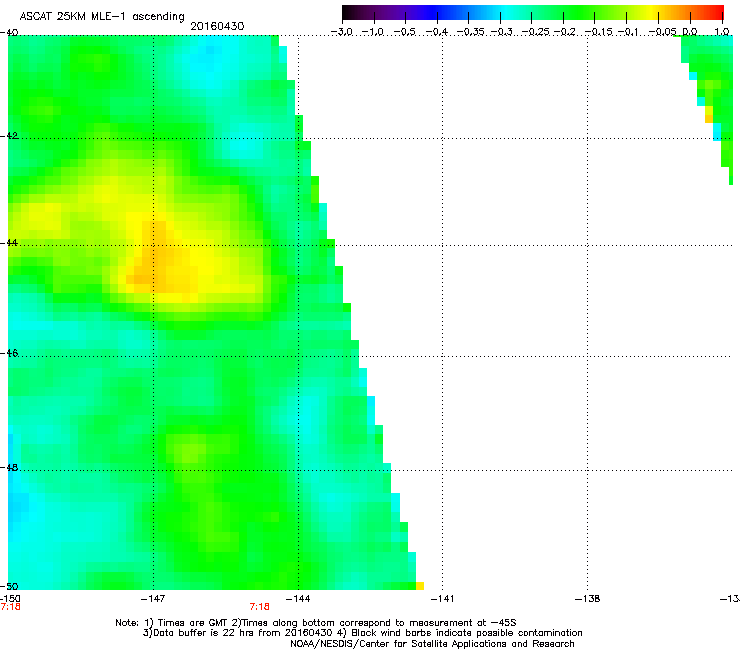This screenshot has height=650, width=740.
Task: Click the red 7:18 time under -150
Action: pyautogui.click(x=10, y=607)
